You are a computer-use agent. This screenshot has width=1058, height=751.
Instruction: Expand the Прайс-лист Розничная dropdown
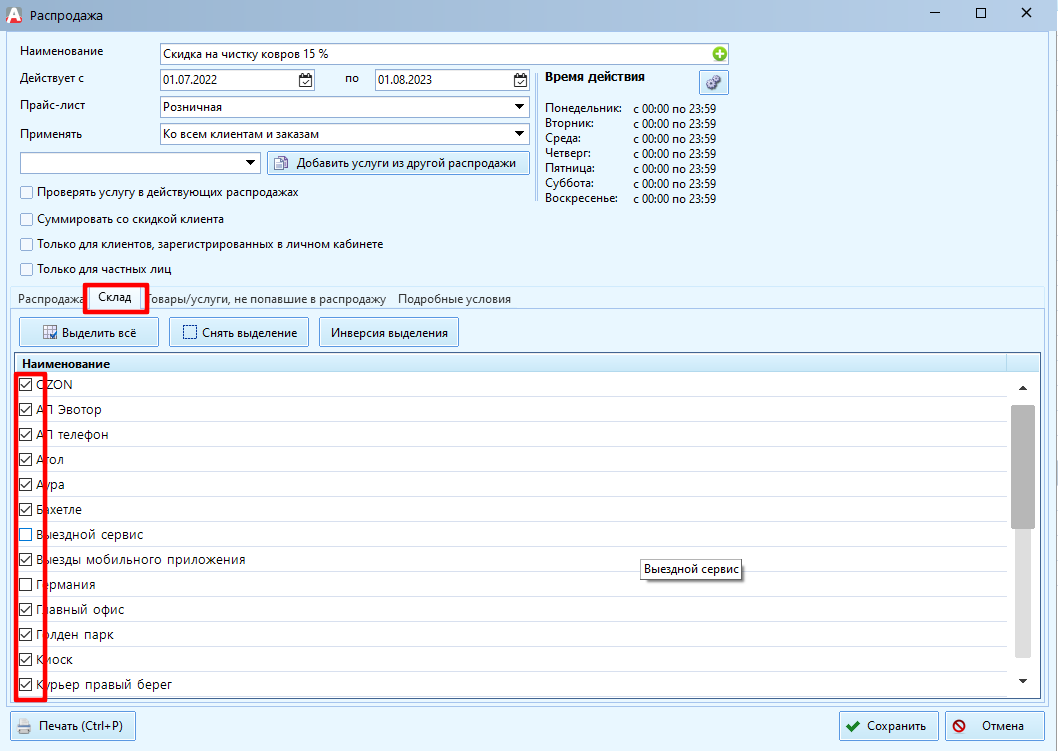pyautogui.click(x=519, y=107)
